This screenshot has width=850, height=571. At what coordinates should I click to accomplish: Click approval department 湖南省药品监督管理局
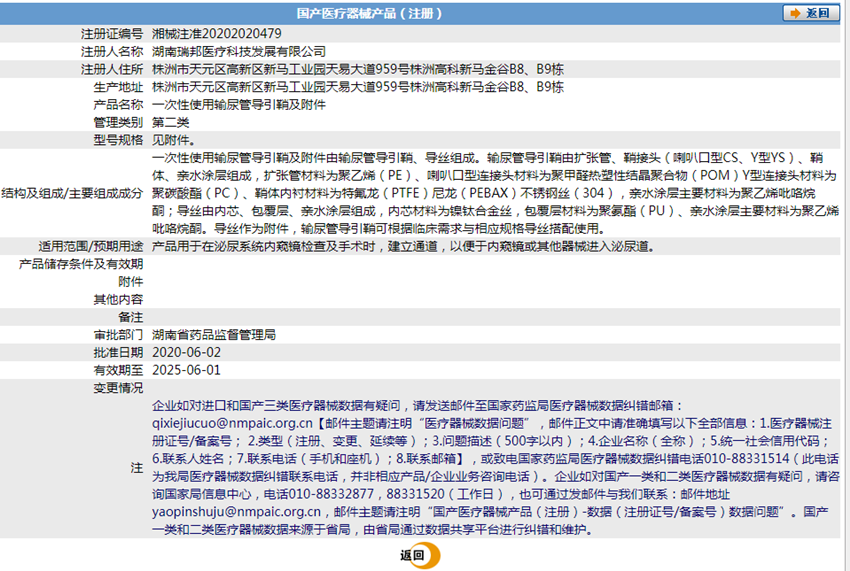coord(214,335)
